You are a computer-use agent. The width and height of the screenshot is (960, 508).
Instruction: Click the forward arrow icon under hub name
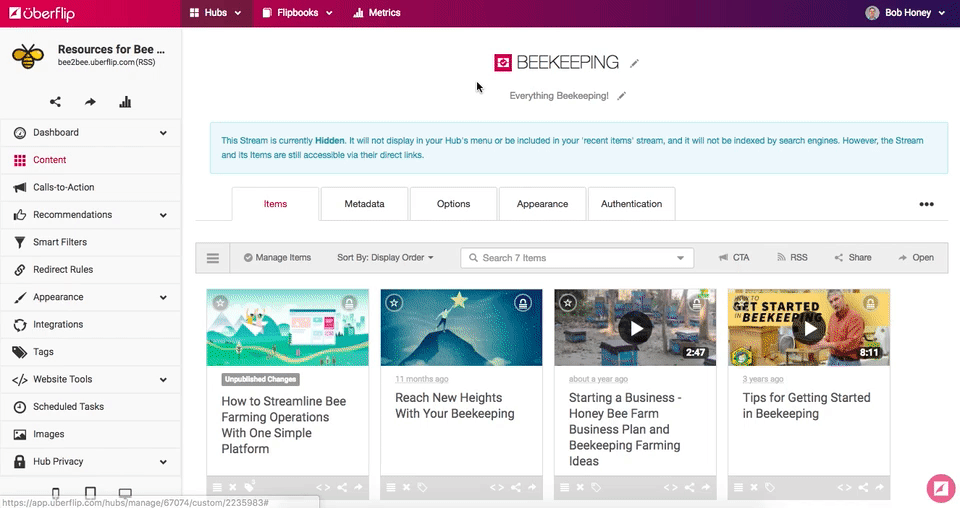coord(90,102)
